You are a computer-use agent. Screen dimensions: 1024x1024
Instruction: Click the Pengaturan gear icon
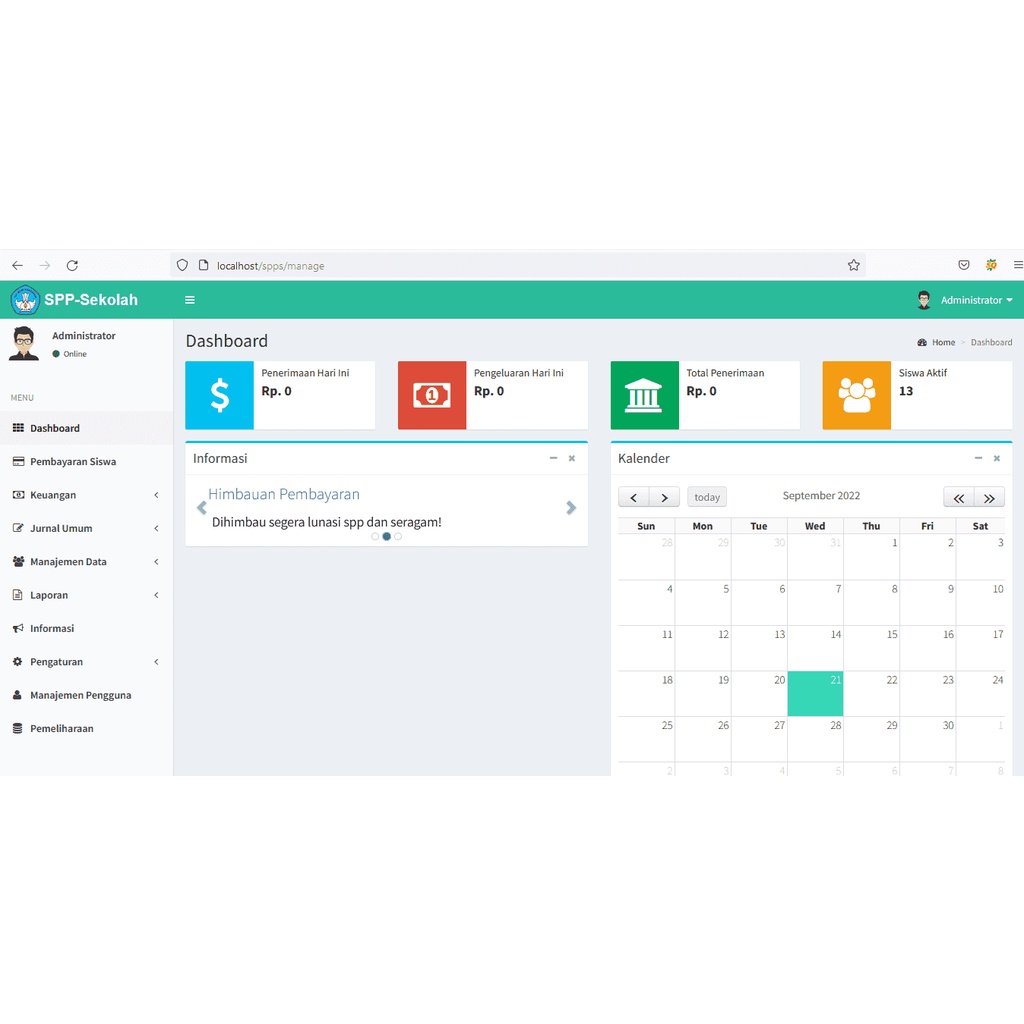coord(18,661)
